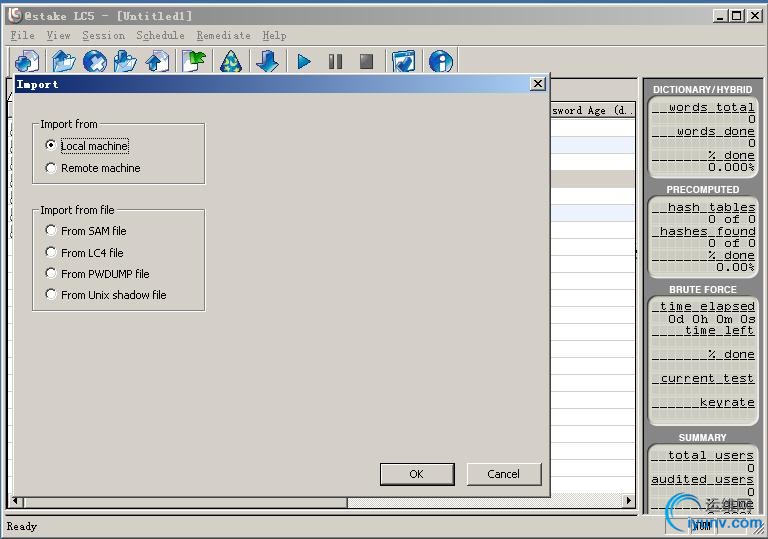This screenshot has width=768, height=539.
Task: Click the Open Session folder icon
Action: pyautogui.click(x=64, y=62)
